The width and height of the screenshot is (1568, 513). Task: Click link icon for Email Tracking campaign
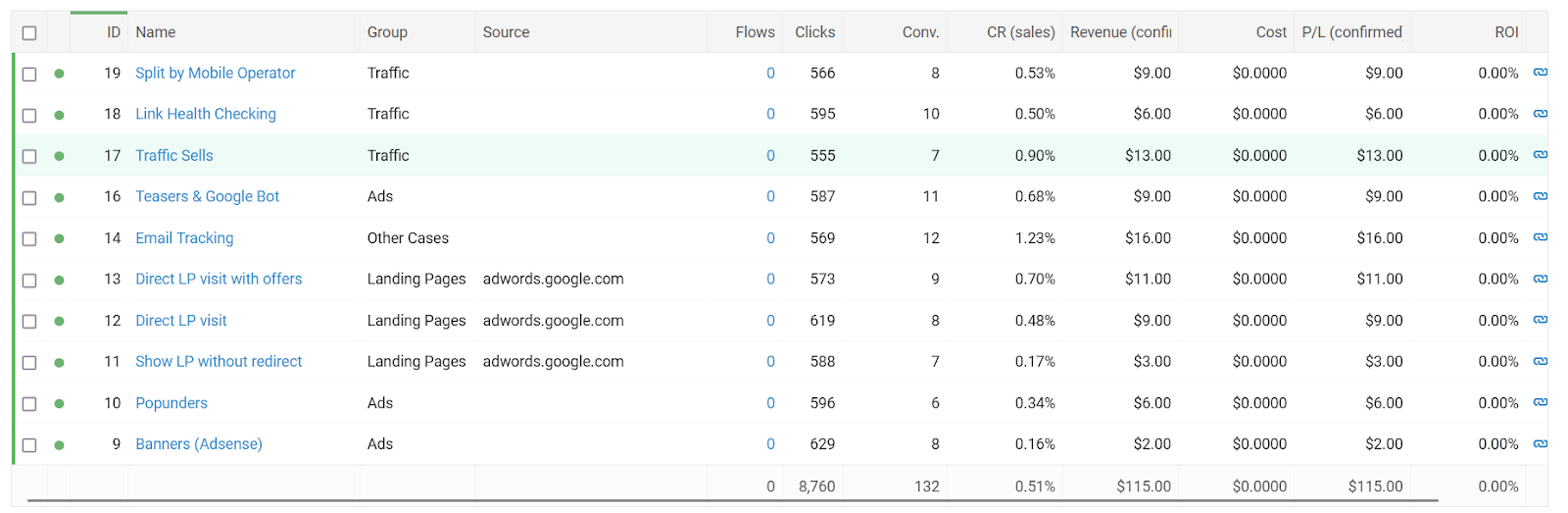[x=1540, y=237]
